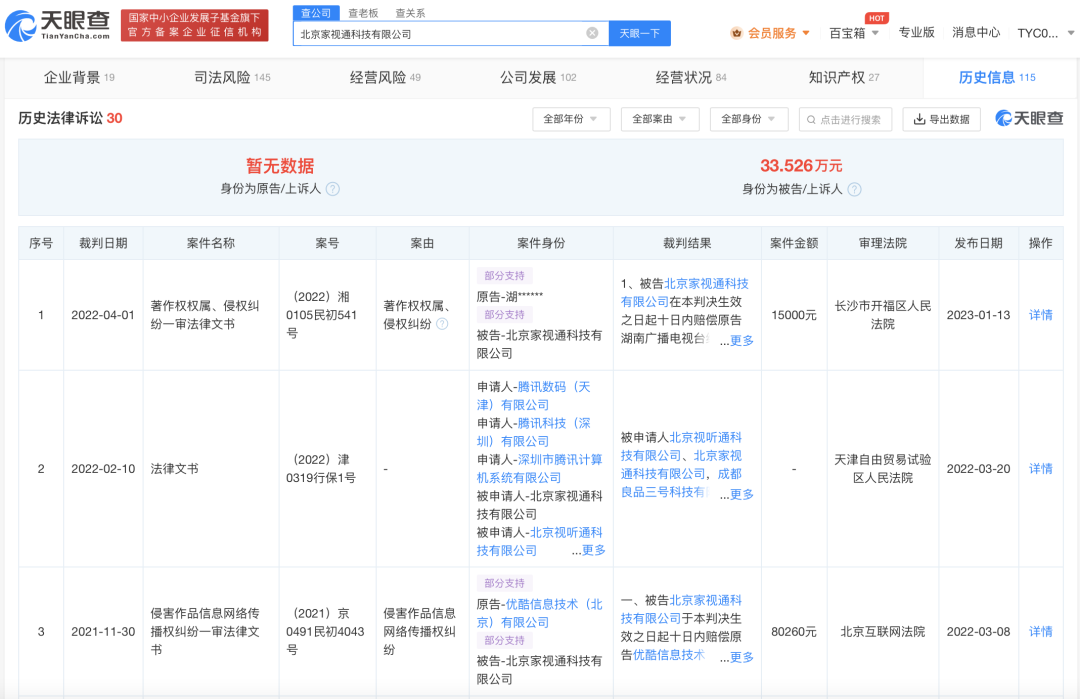Open the 历史信息 tab

[x=997, y=77]
